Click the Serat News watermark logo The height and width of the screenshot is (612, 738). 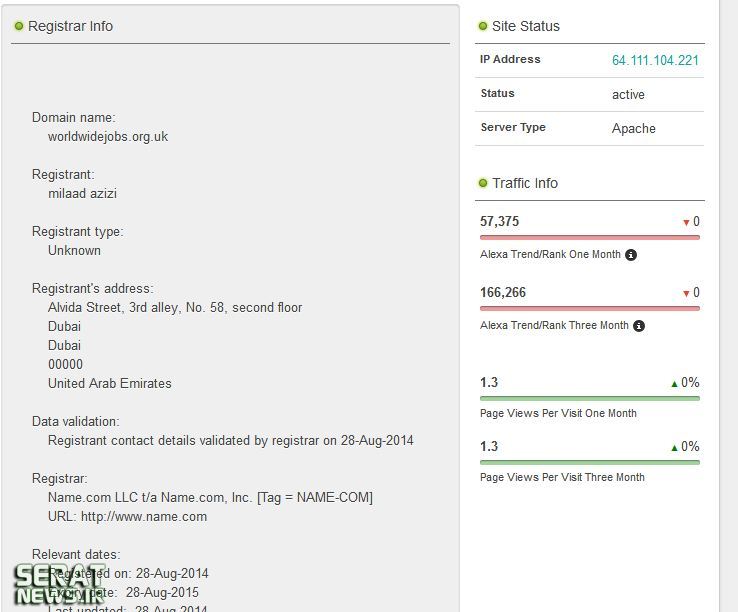[60, 585]
